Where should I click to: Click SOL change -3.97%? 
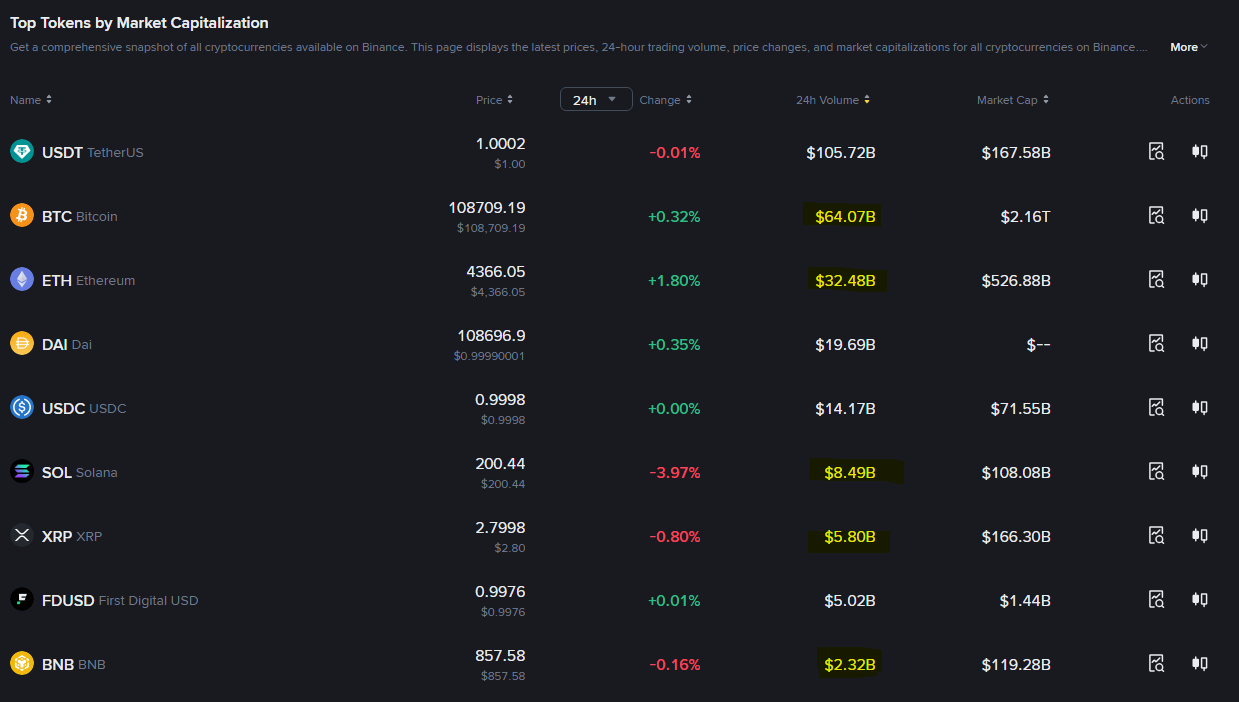tap(675, 472)
